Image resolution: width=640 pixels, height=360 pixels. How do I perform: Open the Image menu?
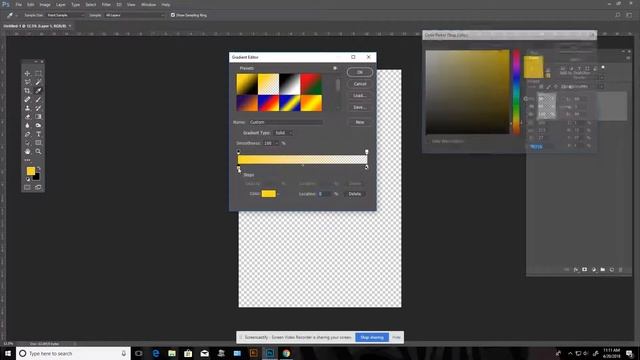tap(45, 4)
